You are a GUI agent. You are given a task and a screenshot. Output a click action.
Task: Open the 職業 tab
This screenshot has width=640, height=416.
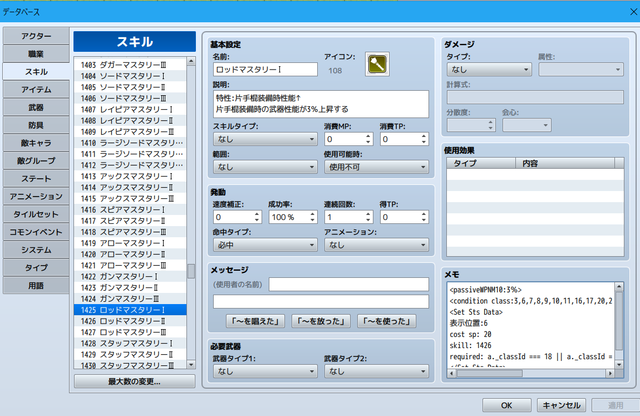pos(36,54)
